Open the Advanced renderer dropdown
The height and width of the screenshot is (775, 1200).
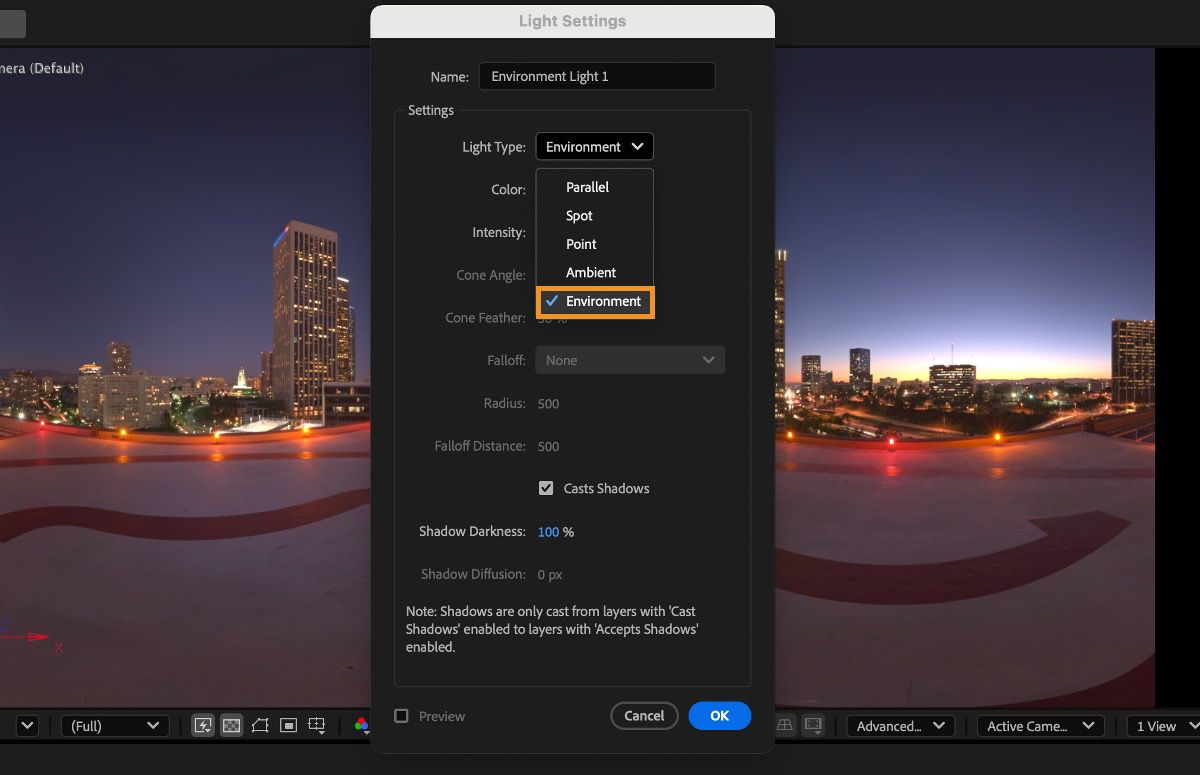pyautogui.click(x=900, y=726)
